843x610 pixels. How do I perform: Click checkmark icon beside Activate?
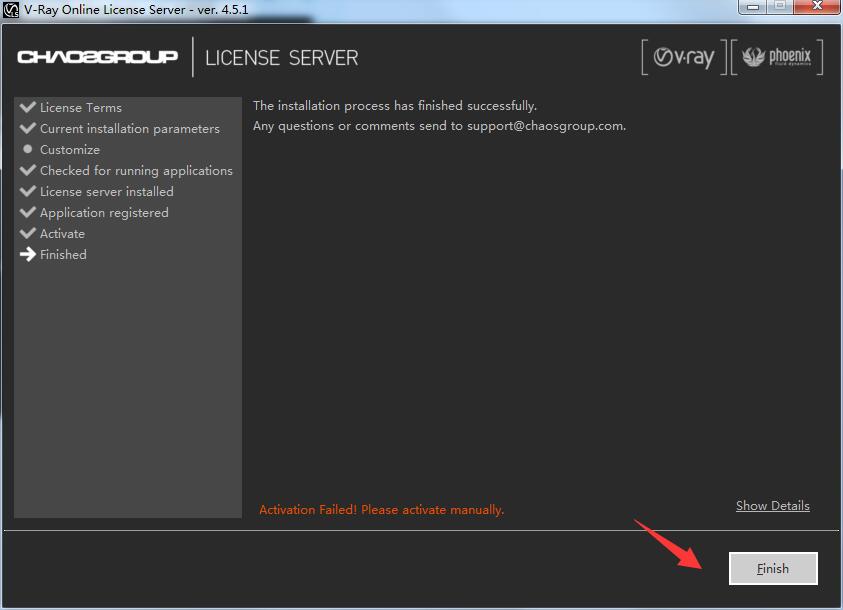pos(27,233)
